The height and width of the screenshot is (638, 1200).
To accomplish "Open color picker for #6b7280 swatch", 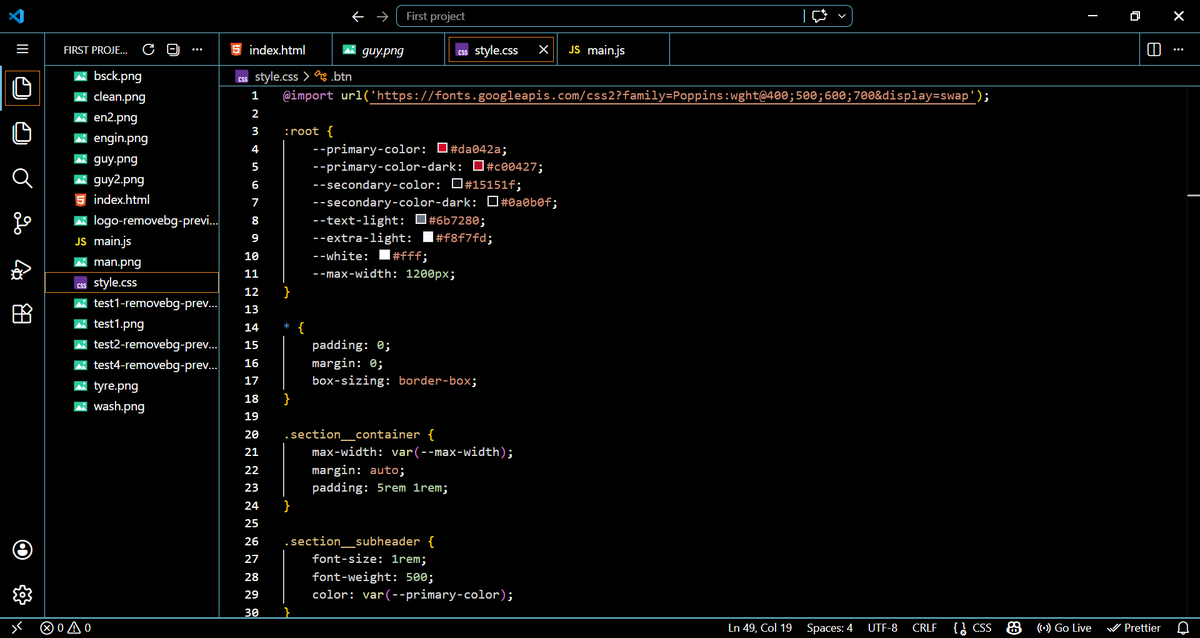I will (x=421, y=219).
